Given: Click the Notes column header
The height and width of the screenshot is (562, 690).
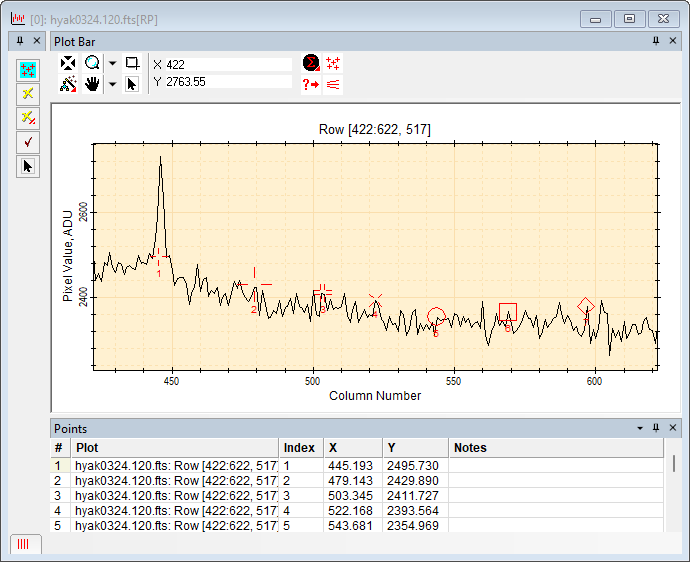Looking at the screenshot, I should coord(470,448).
